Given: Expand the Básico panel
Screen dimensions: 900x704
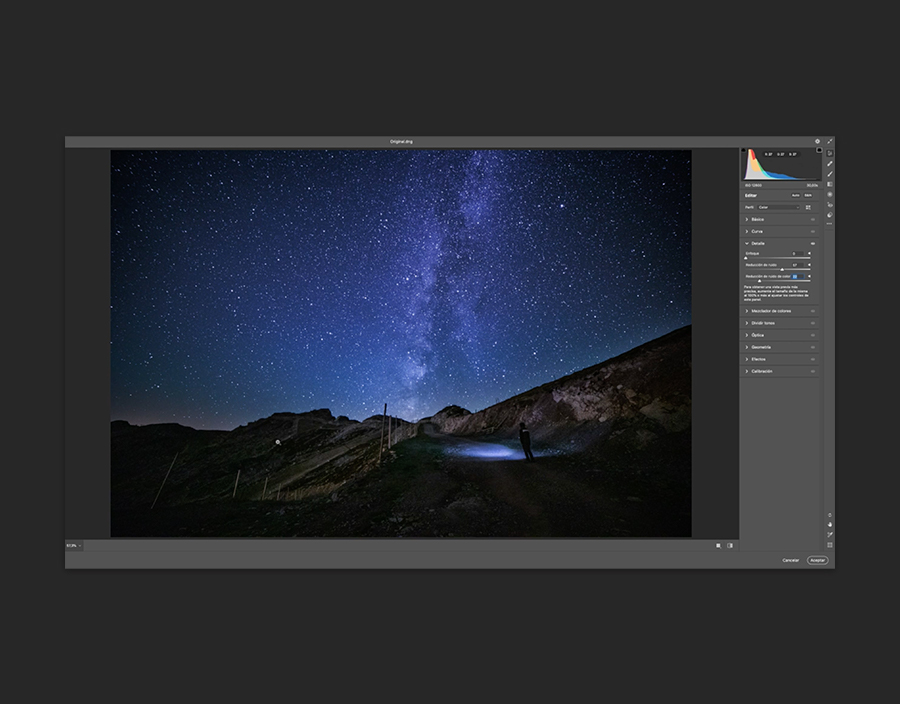Looking at the screenshot, I should [747, 220].
